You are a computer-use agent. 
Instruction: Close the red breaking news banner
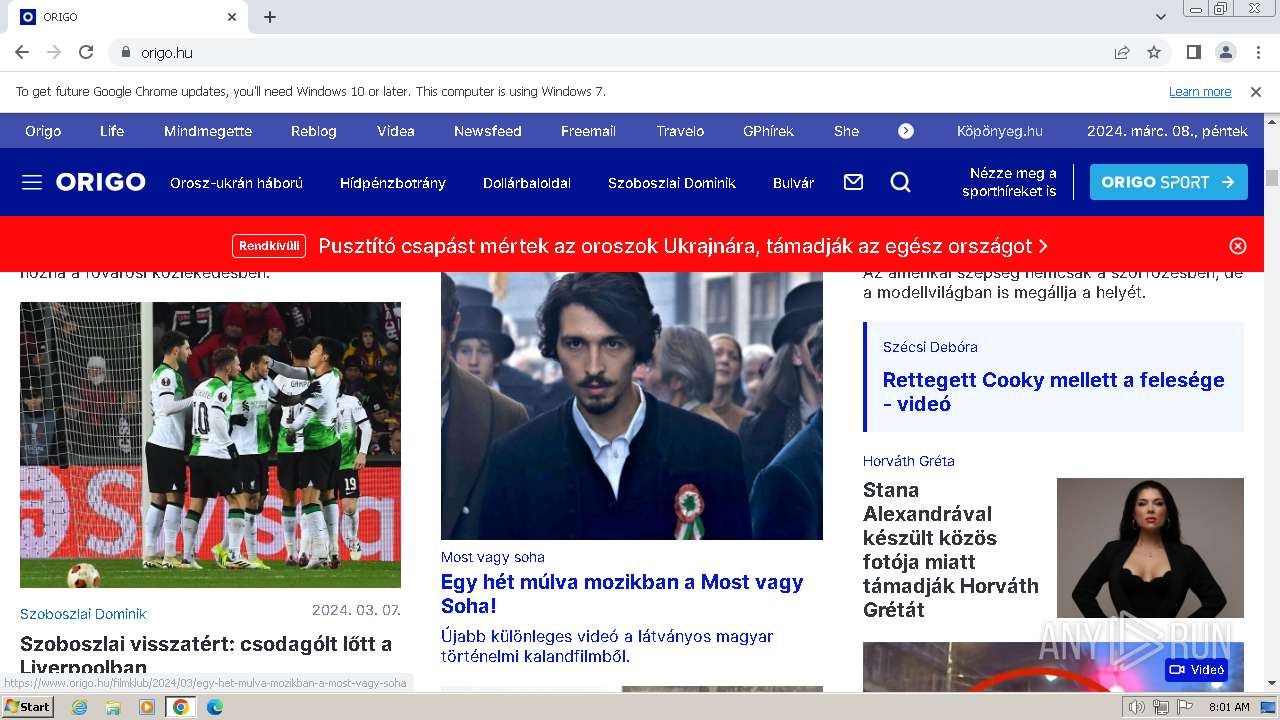1238,246
